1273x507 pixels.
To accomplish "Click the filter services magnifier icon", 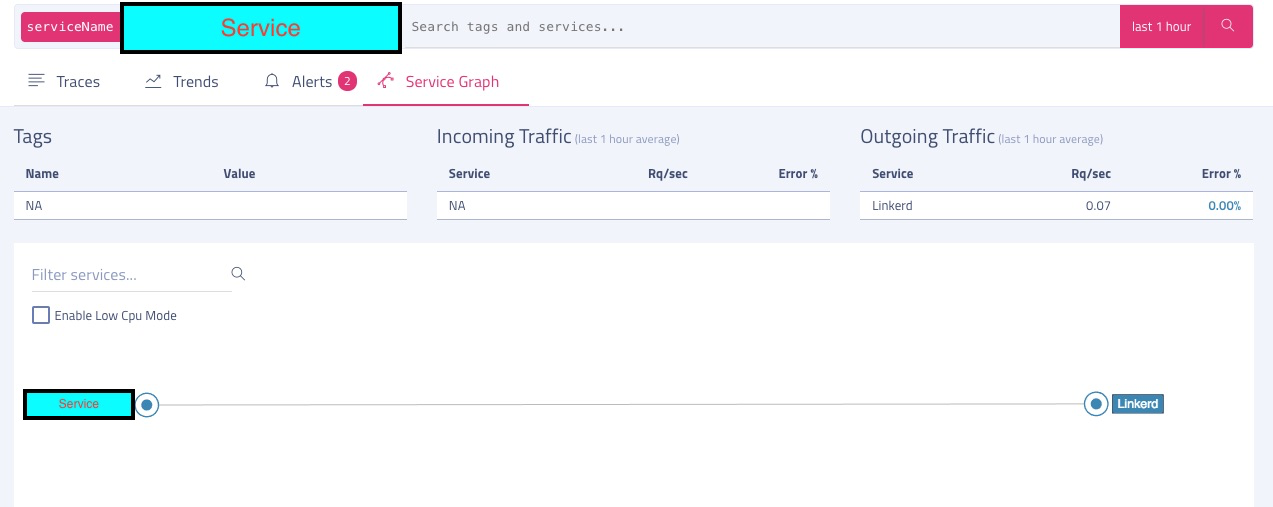I will (x=238, y=273).
